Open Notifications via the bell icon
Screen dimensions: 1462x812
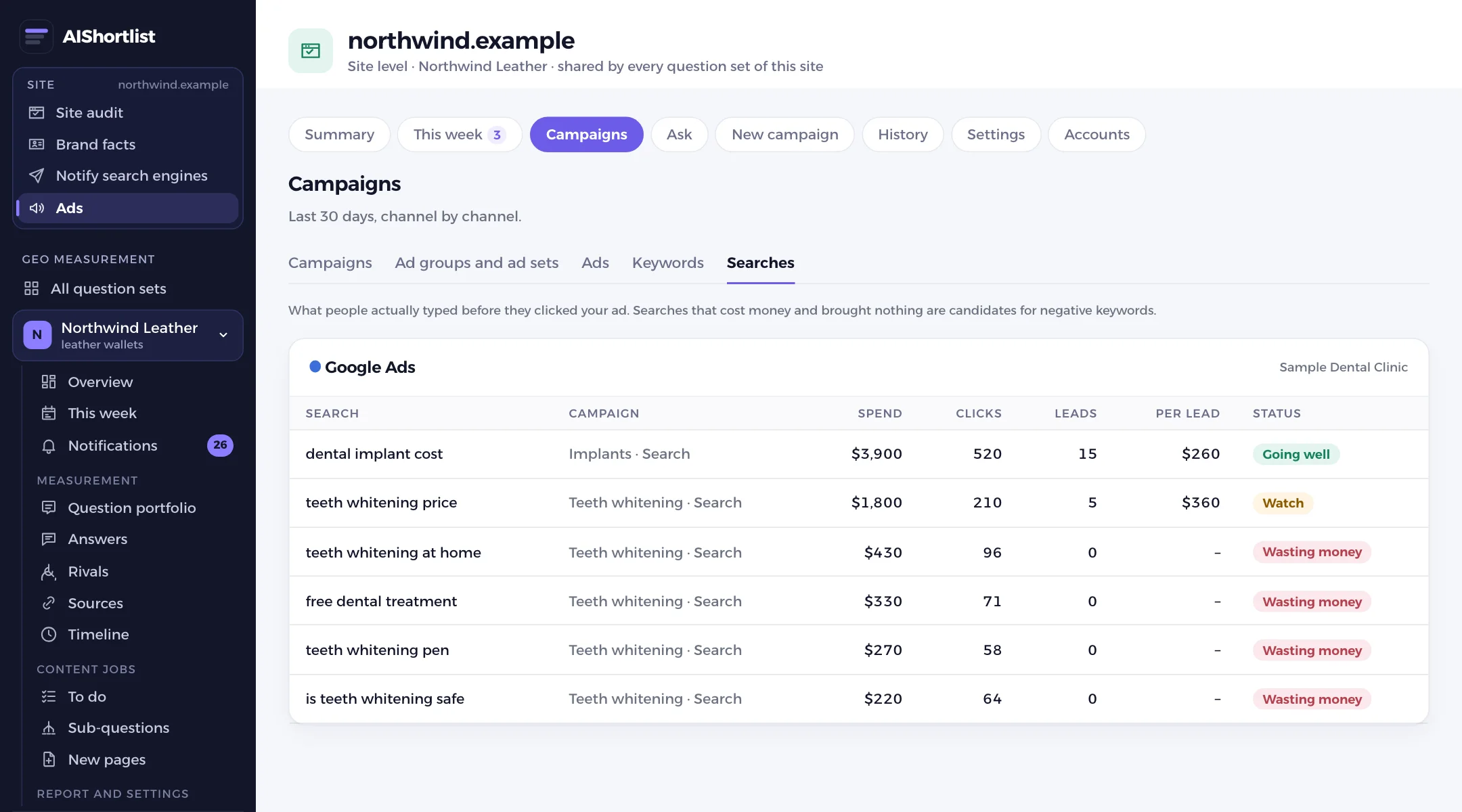click(49, 446)
